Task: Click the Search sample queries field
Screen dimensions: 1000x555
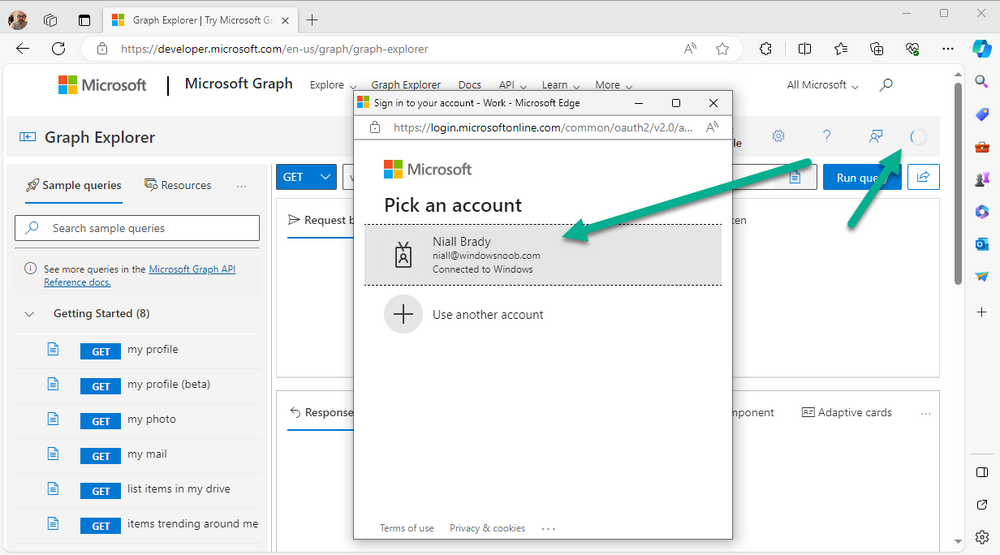Action: [137, 228]
